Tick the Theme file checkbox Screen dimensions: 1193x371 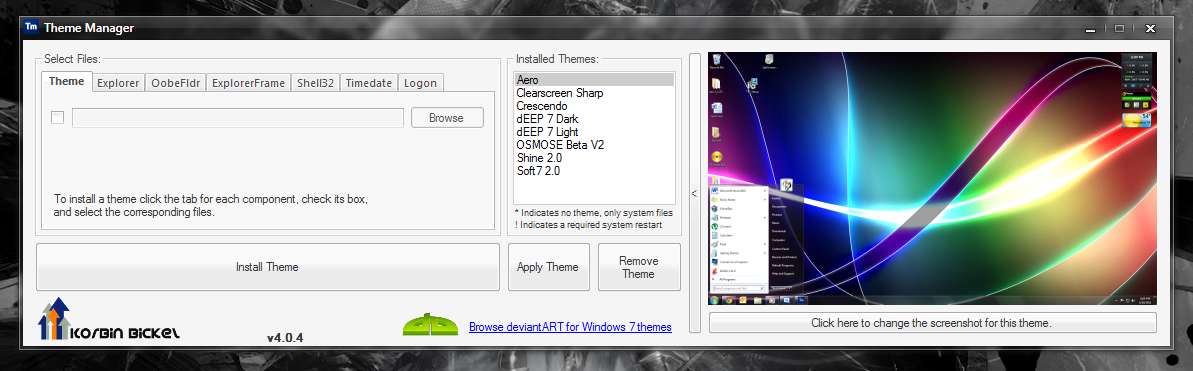pyautogui.click(x=57, y=117)
